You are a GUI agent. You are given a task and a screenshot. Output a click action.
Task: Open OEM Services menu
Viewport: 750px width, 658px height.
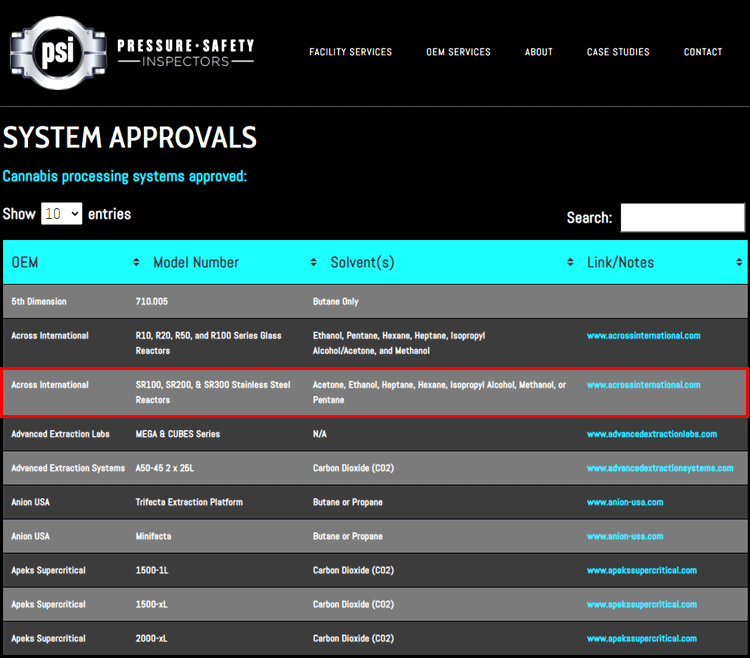tap(458, 52)
